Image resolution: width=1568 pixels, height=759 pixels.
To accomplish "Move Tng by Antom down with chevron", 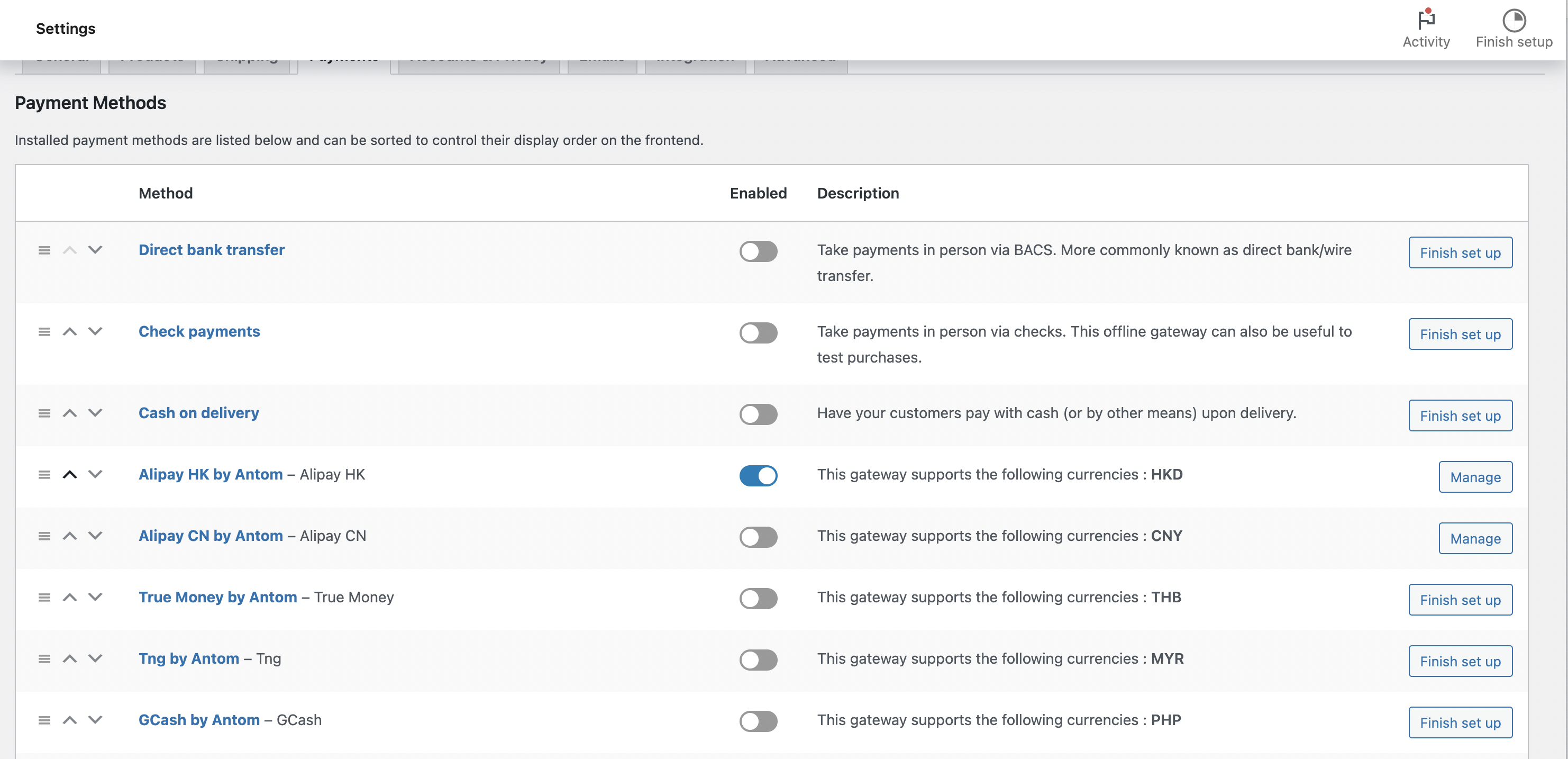I will point(95,658).
